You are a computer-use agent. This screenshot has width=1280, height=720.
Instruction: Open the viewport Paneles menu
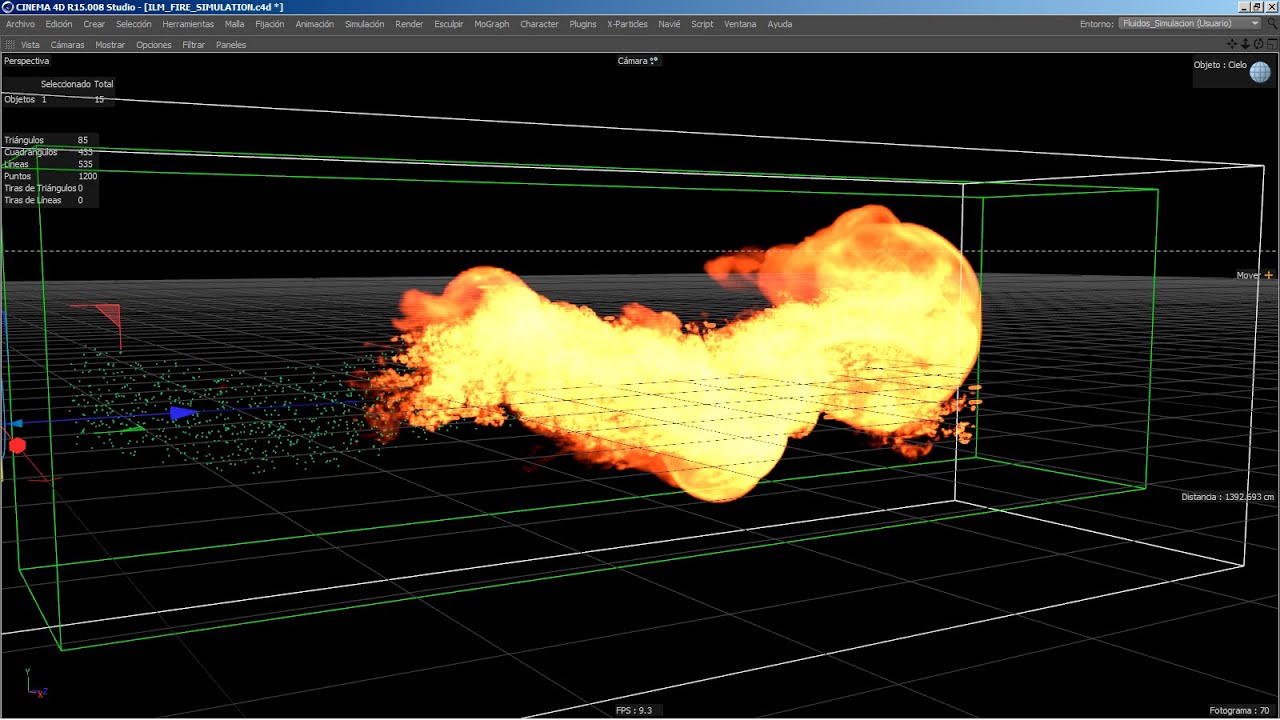tap(231, 45)
